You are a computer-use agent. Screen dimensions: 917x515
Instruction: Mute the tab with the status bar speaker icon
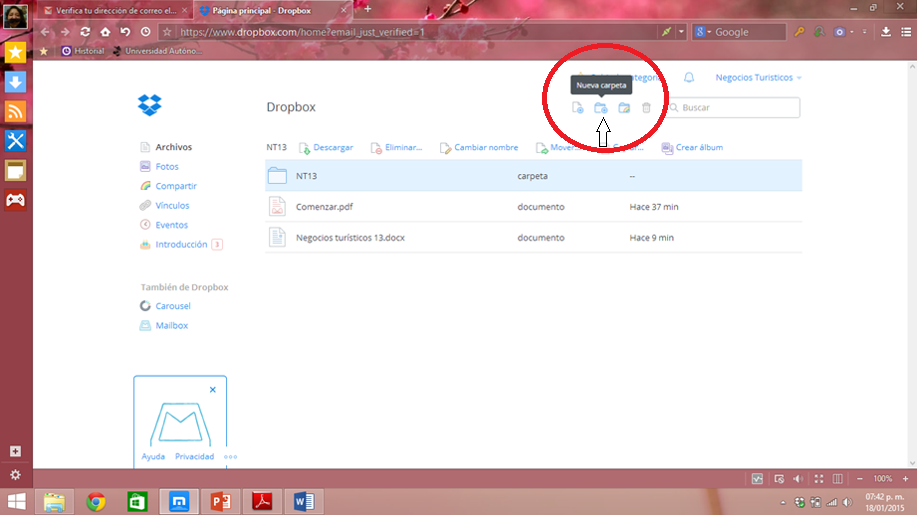798,479
